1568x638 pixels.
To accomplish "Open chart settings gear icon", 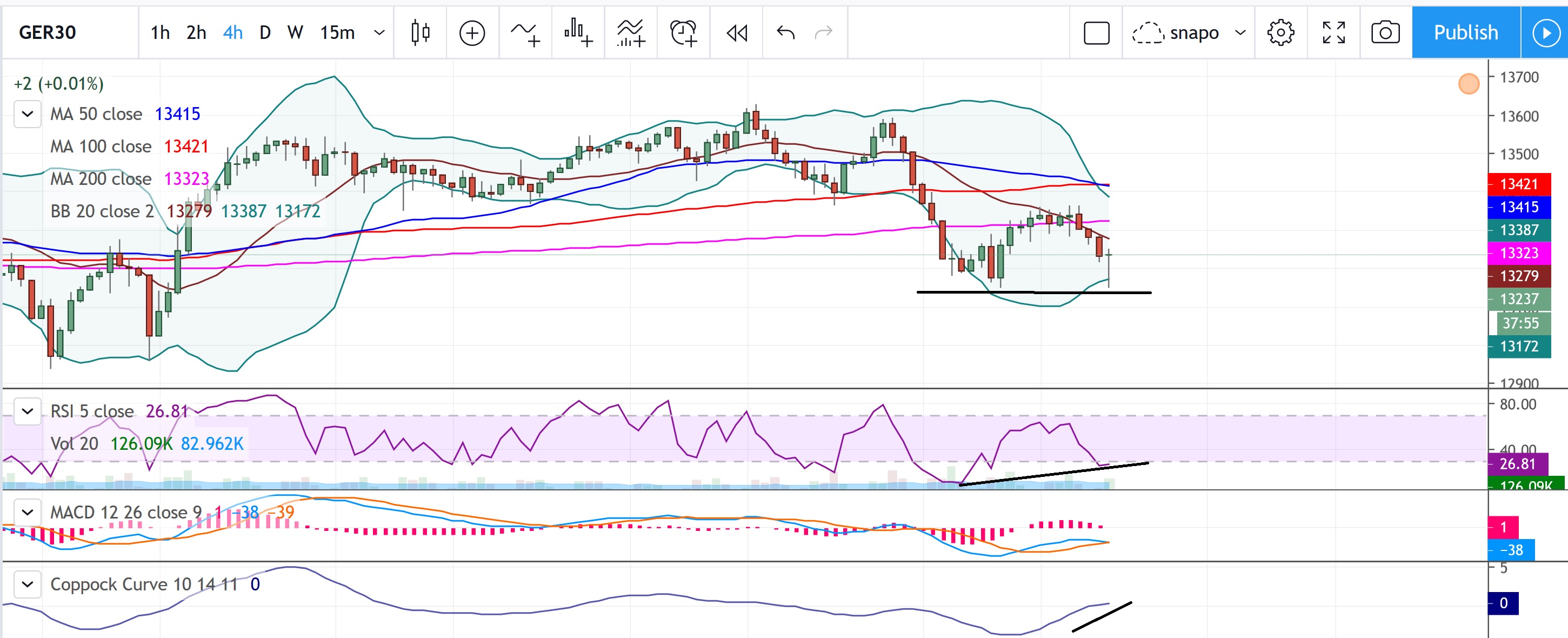I will [1280, 32].
